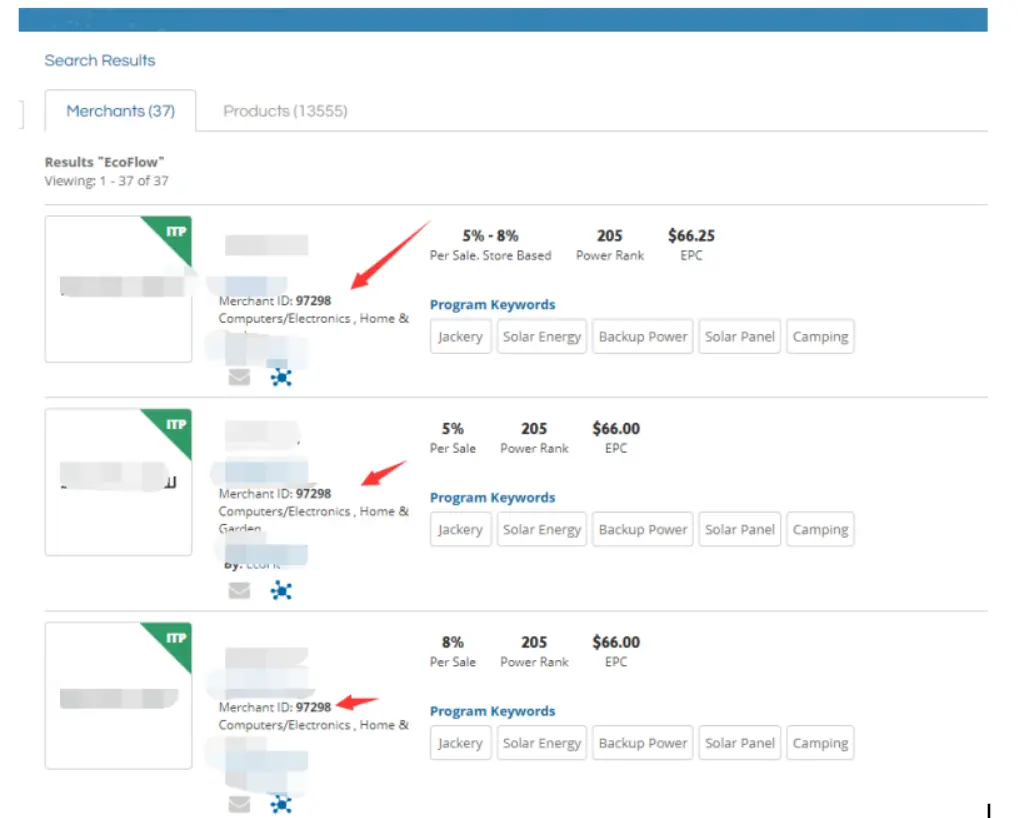Switch to the Merchants (37) tab
Screen dimensions: 1018x818
pos(120,111)
